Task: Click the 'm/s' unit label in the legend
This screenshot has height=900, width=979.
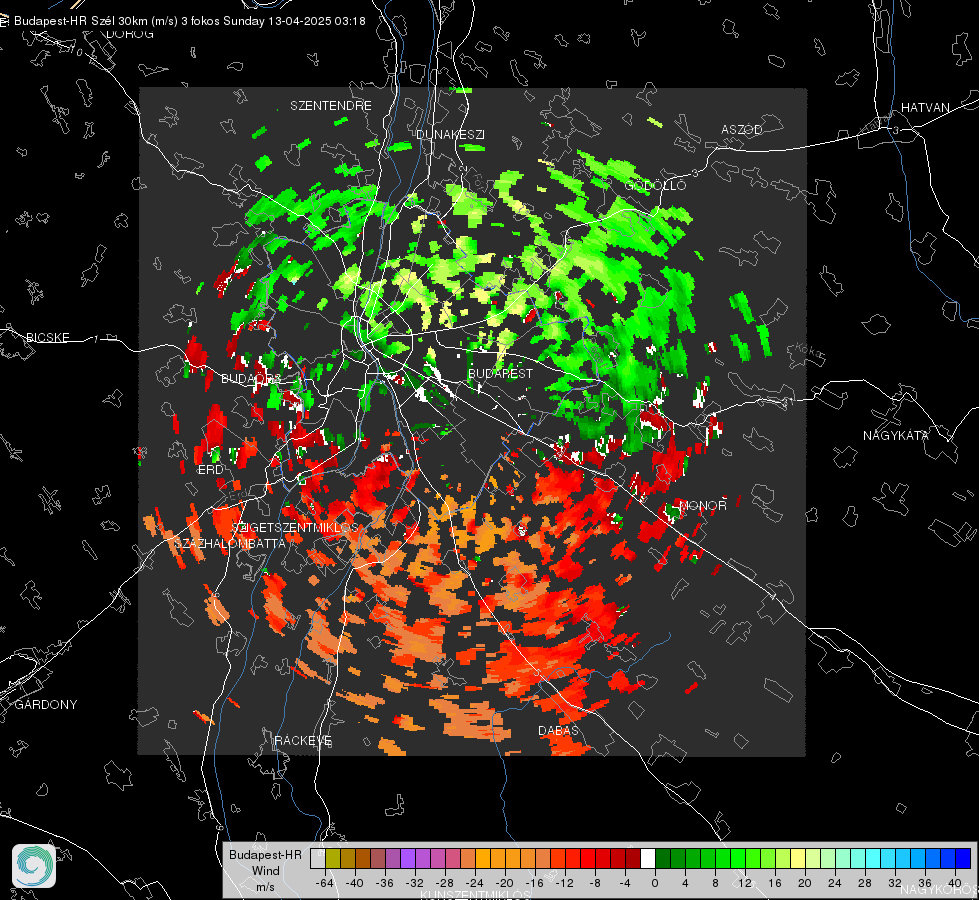Action: pyautogui.click(x=265, y=886)
